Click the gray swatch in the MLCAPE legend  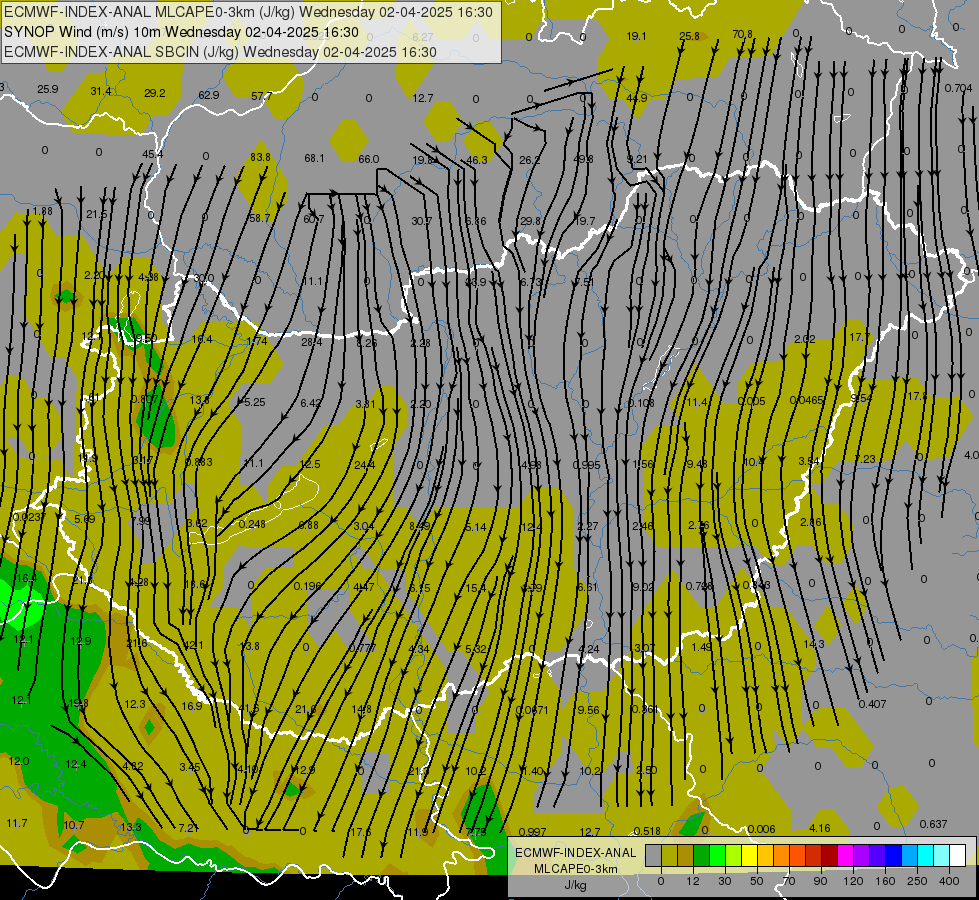tap(653, 856)
